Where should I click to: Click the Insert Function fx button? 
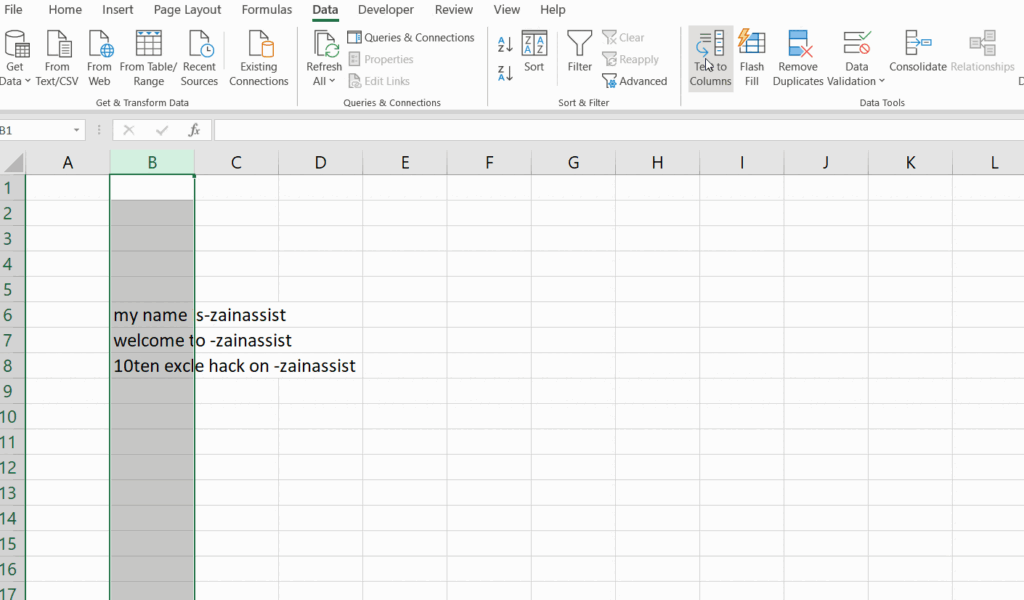point(194,130)
